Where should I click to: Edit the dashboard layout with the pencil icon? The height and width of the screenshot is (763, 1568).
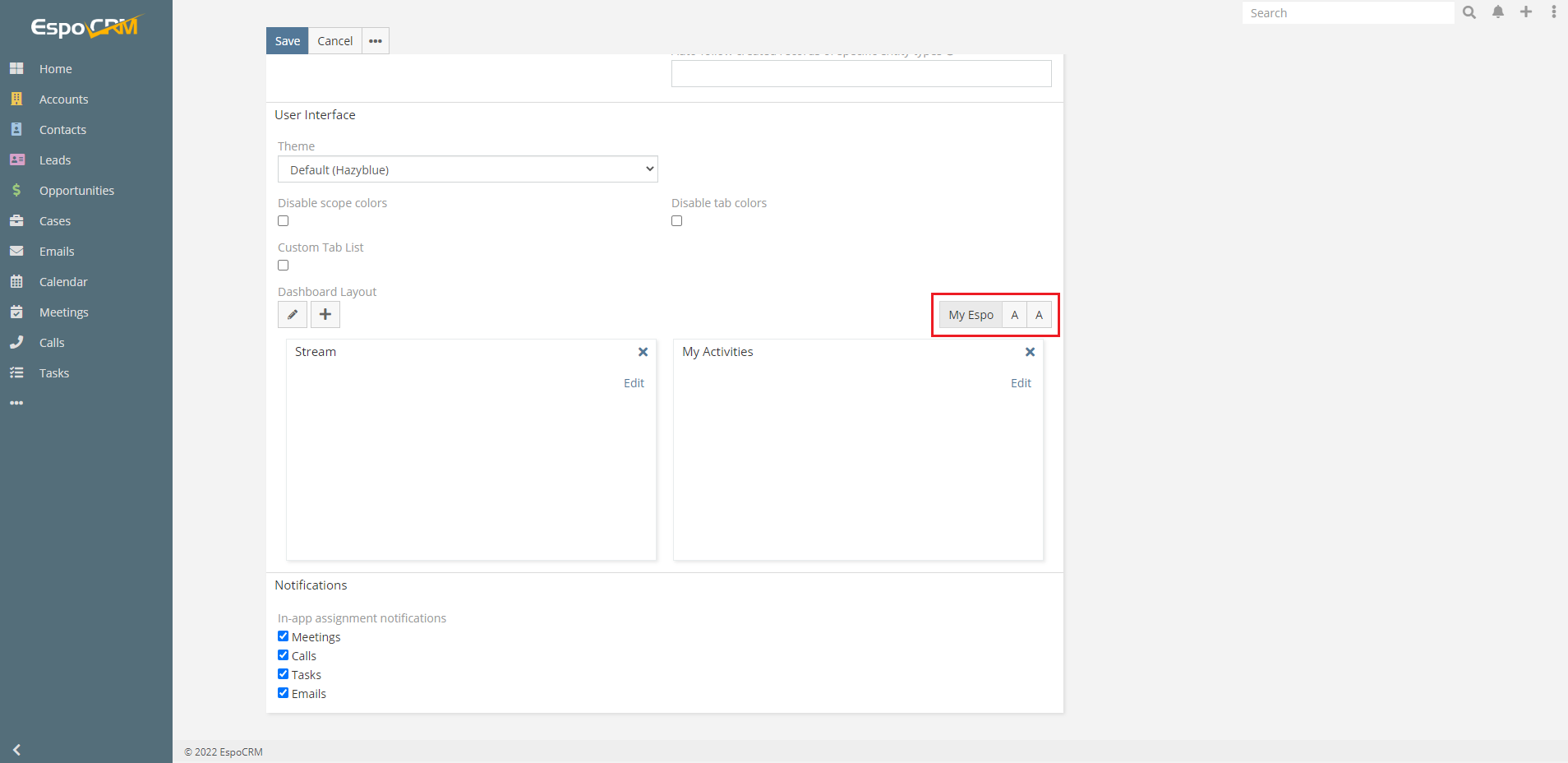point(292,314)
